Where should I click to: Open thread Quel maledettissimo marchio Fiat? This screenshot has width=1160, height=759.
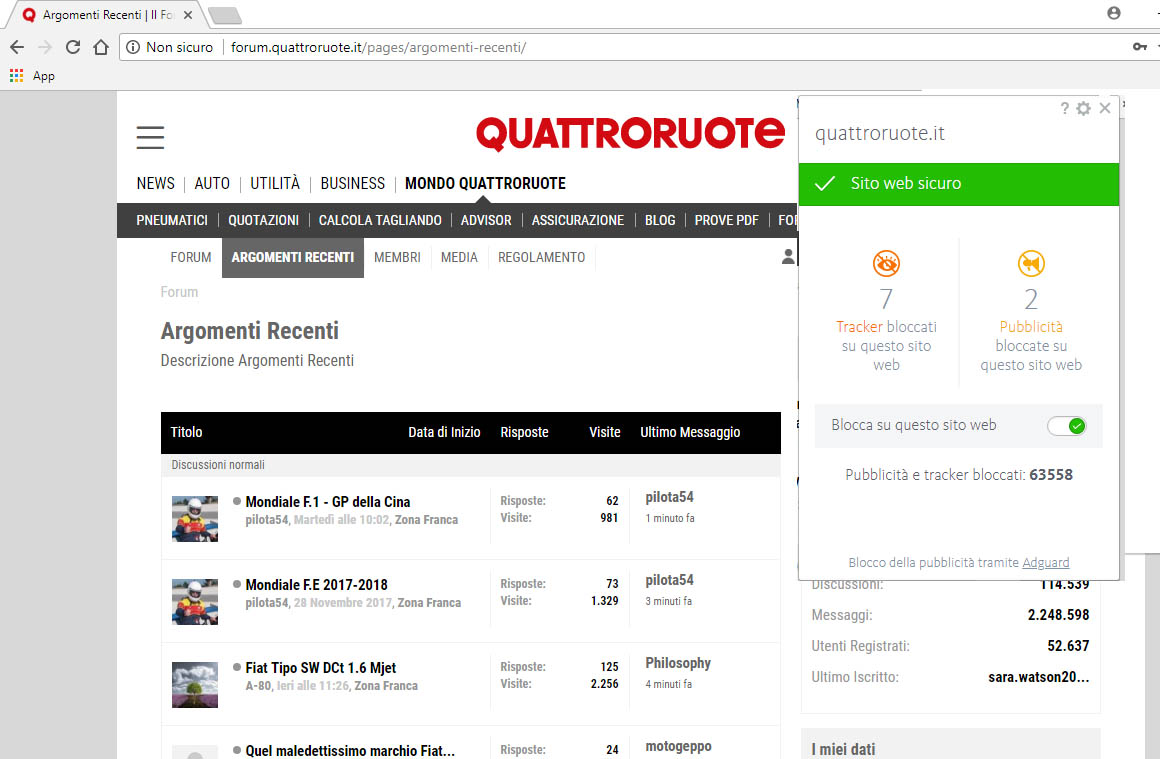tap(350, 750)
